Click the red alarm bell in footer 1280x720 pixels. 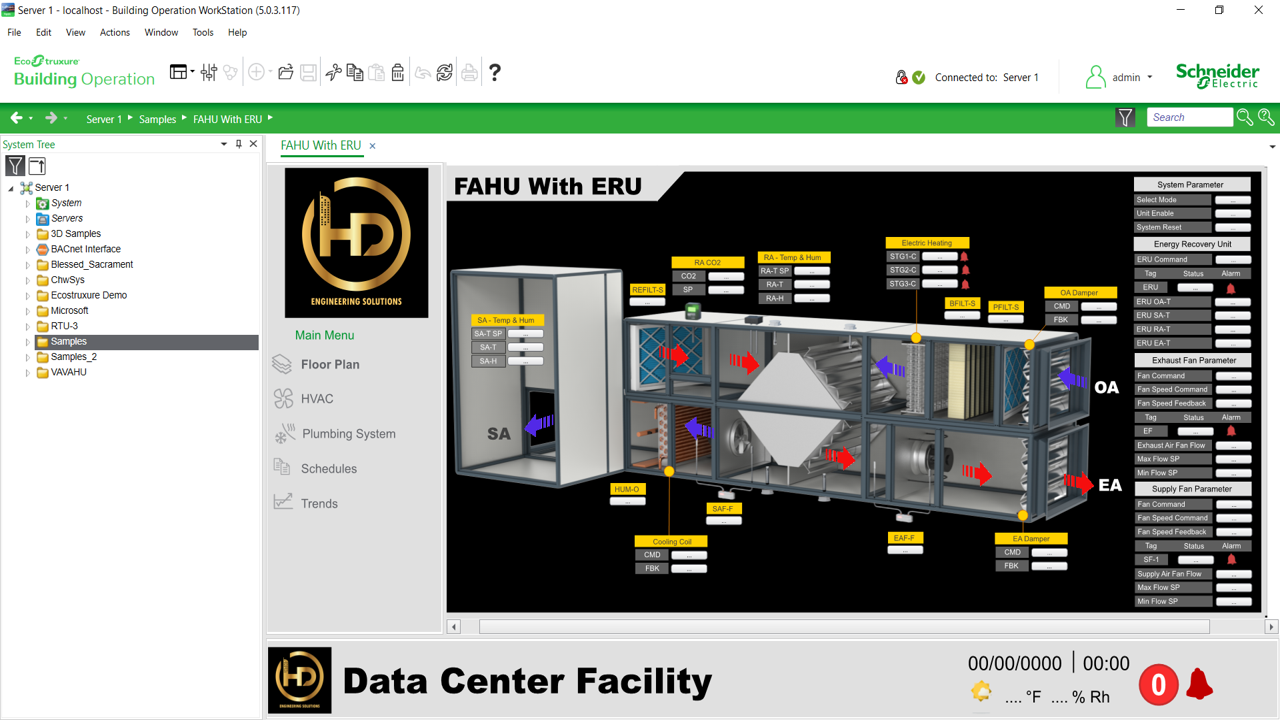pyautogui.click(x=1199, y=685)
